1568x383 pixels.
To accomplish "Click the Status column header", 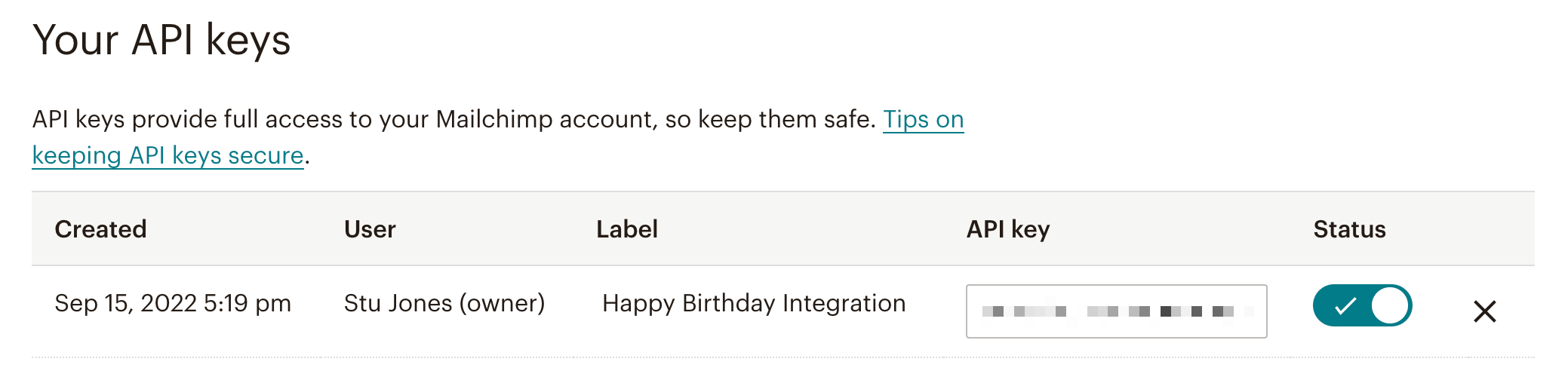I will 1349,229.
